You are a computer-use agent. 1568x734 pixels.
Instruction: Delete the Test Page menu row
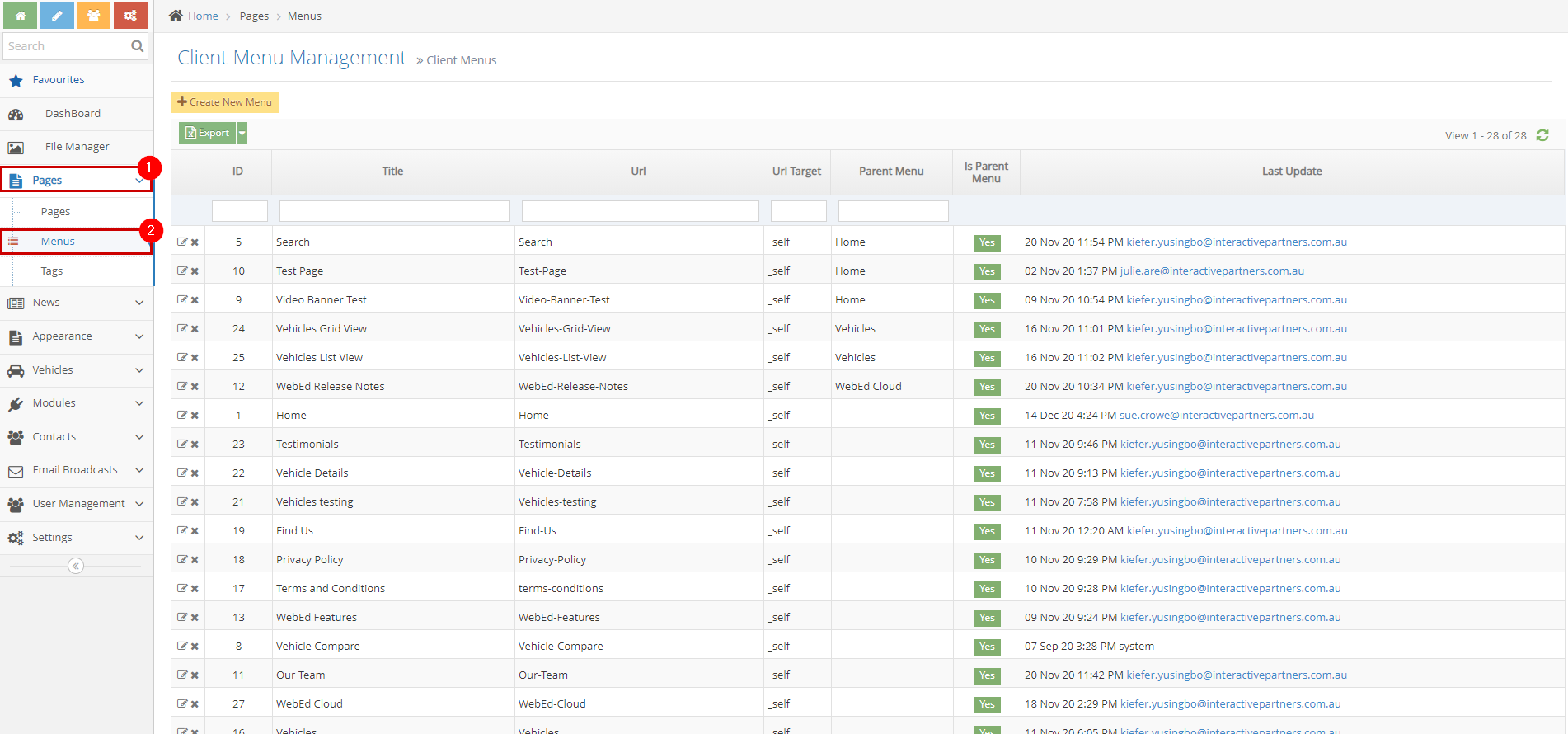pyautogui.click(x=195, y=271)
